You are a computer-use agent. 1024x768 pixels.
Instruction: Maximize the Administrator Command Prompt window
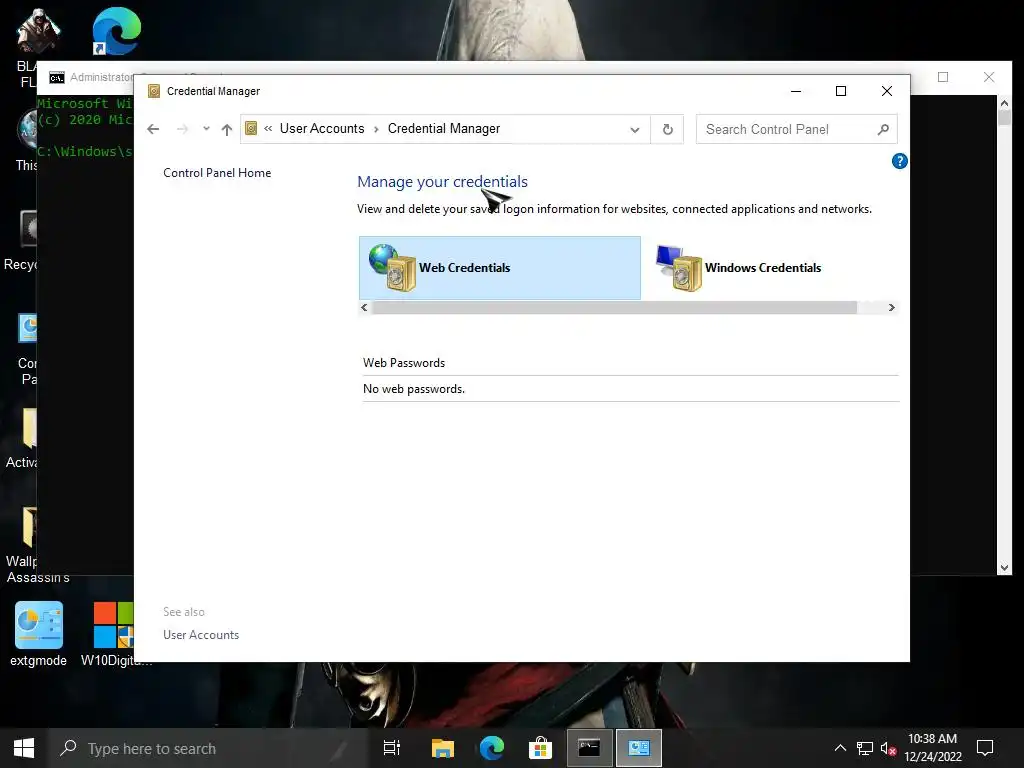point(943,77)
